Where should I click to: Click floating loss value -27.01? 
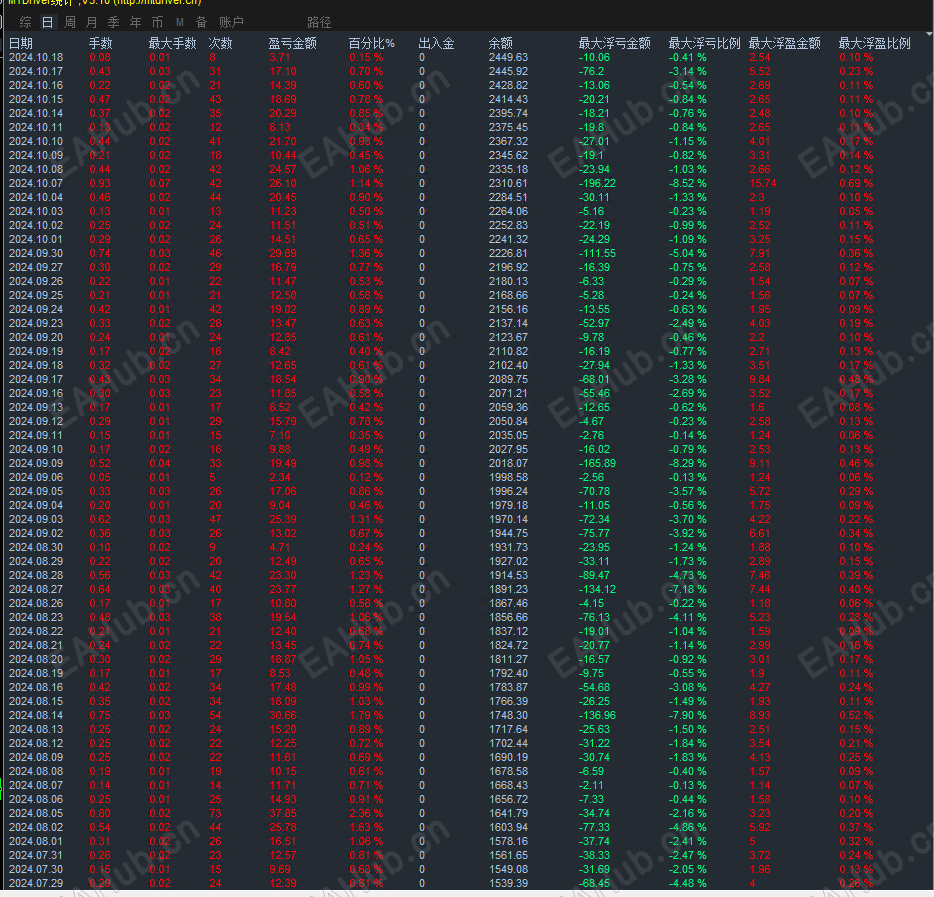(594, 142)
